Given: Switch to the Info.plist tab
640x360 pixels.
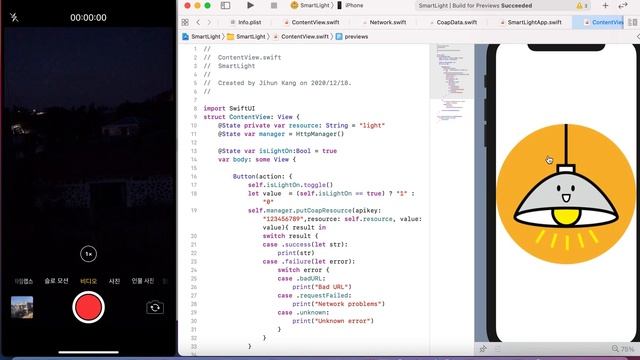Looking at the screenshot, I should tap(246, 22).
